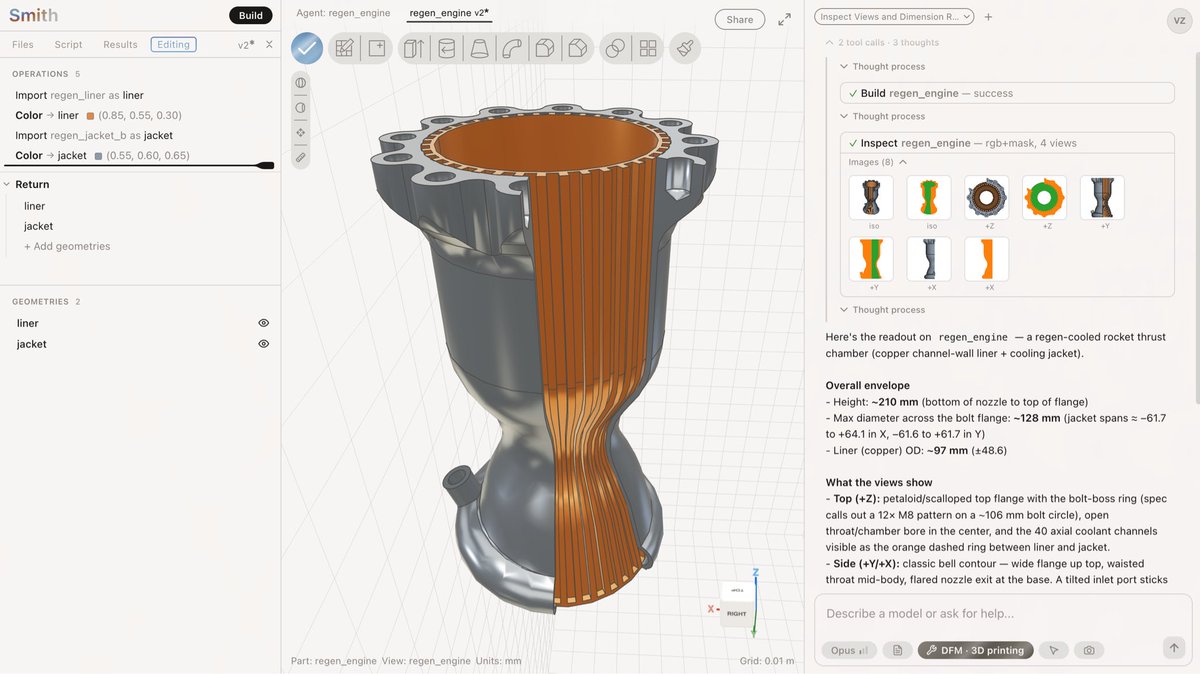
Task: Open the Agent: regen_engine tab
Action: point(343,14)
